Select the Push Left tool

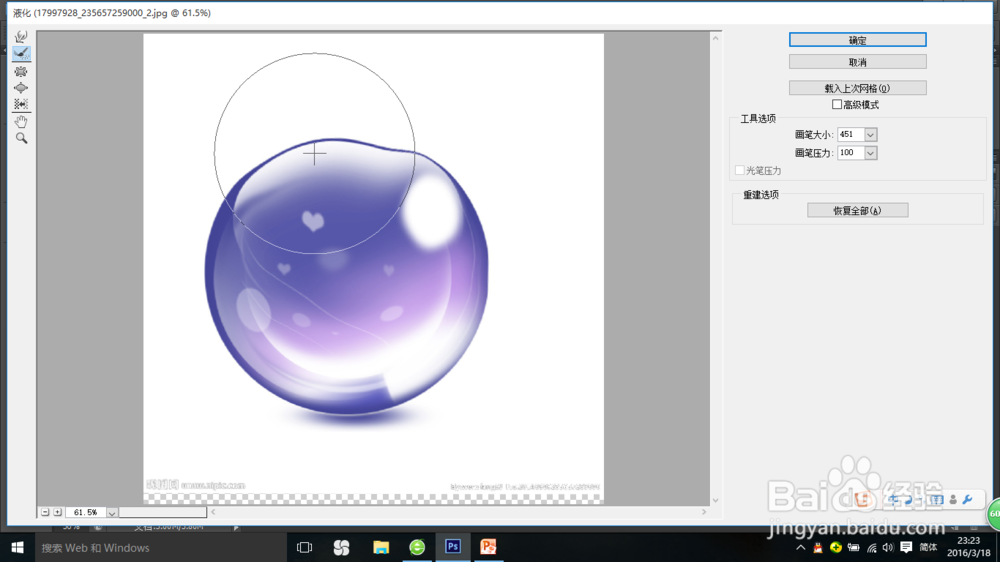21,104
